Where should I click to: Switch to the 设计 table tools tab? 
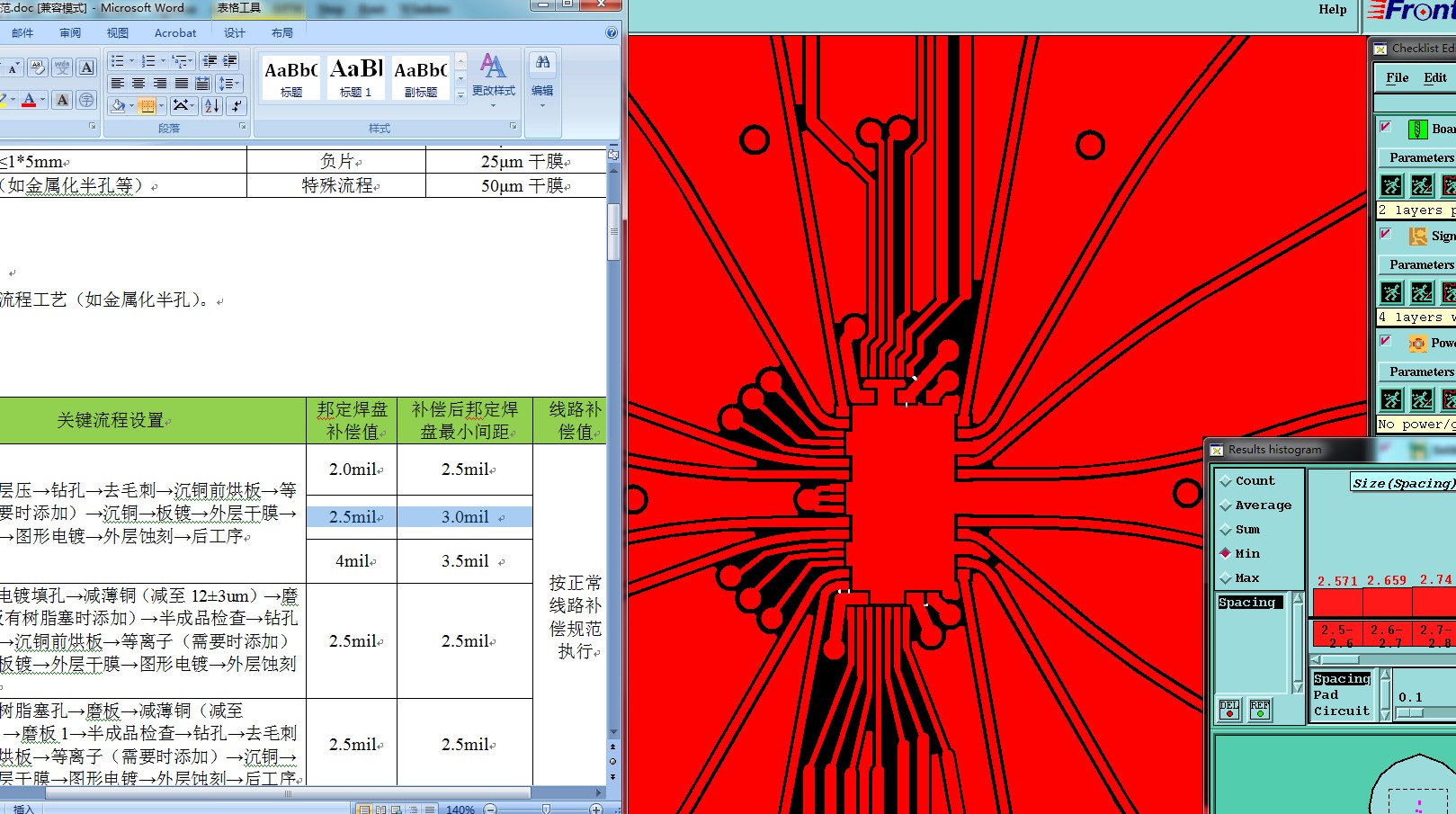[x=235, y=32]
